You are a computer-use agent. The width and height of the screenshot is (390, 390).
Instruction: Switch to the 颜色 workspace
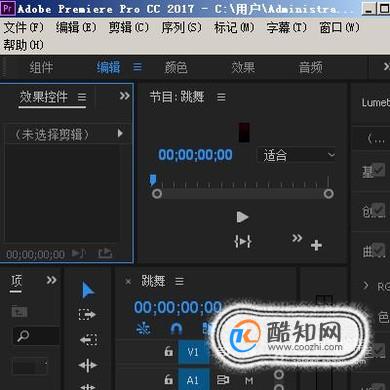[176, 67]
